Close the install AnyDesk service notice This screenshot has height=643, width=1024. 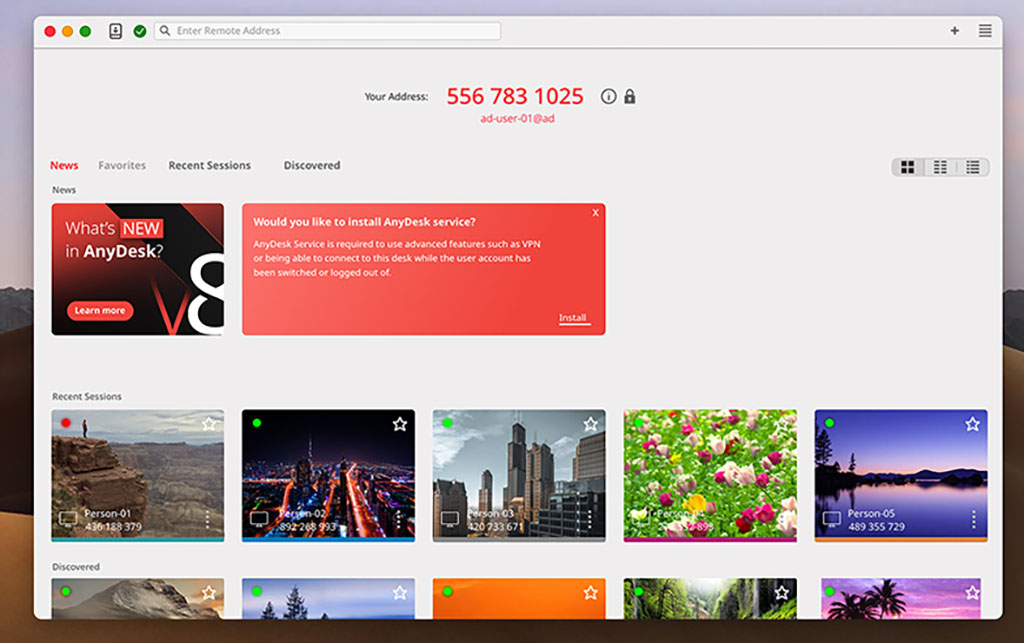[596, 213]
